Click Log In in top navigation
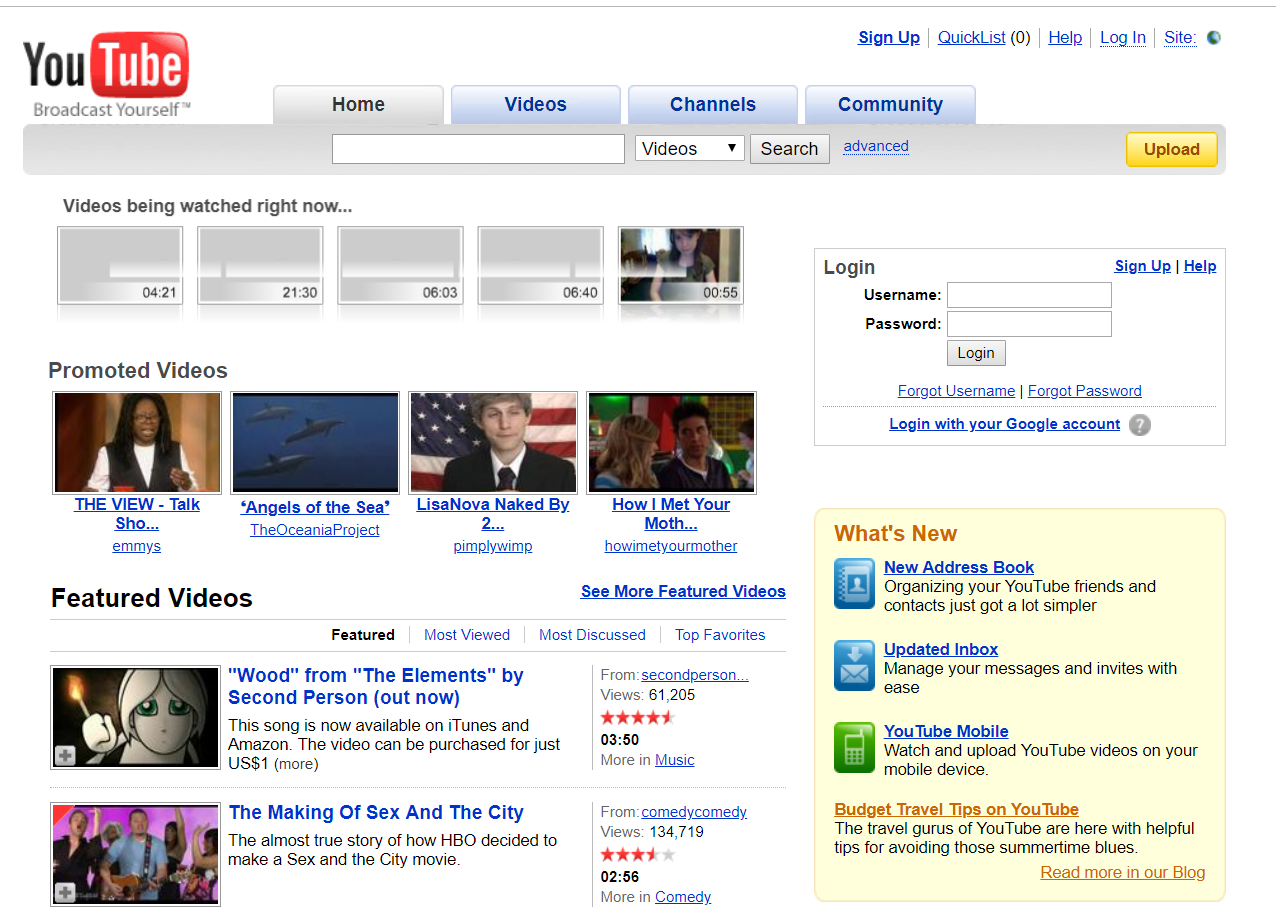The height and width of the screenshot is (909, 1276). click(x=1123, y=37)
